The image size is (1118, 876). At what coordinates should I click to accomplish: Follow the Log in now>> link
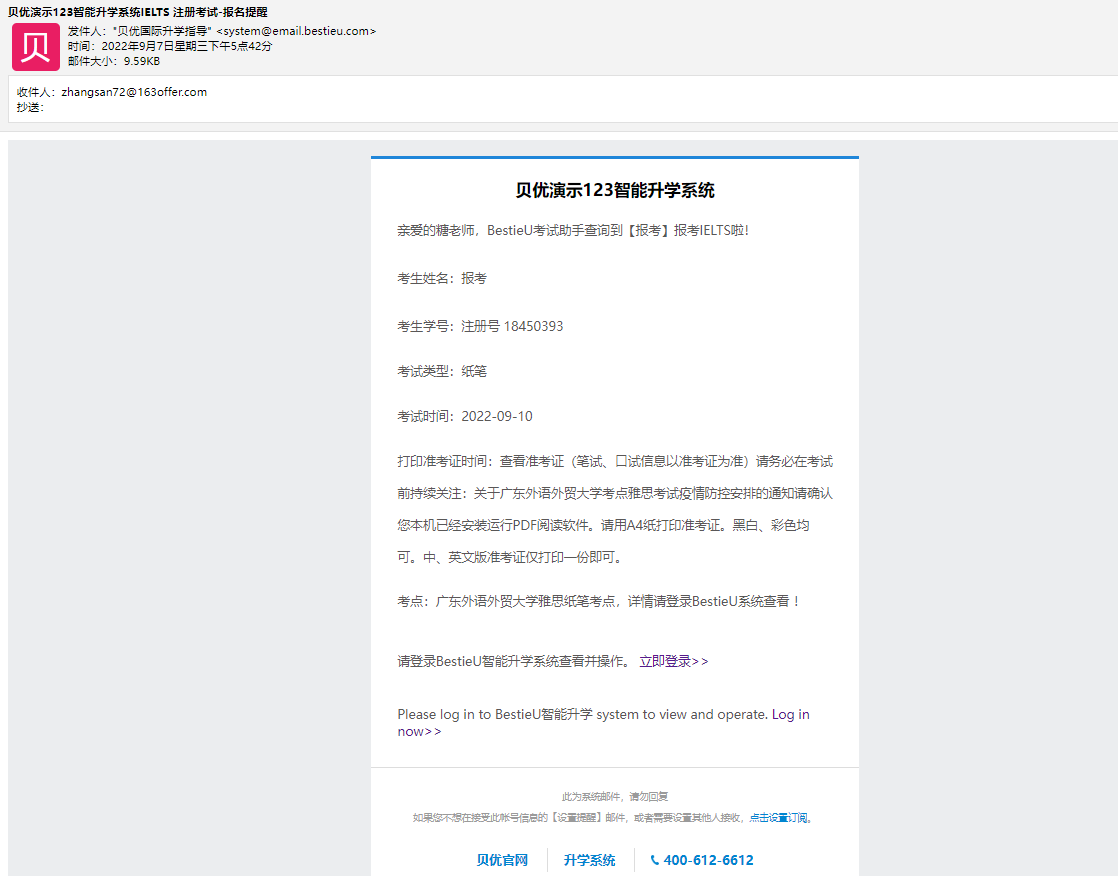(x=603, y=723)
